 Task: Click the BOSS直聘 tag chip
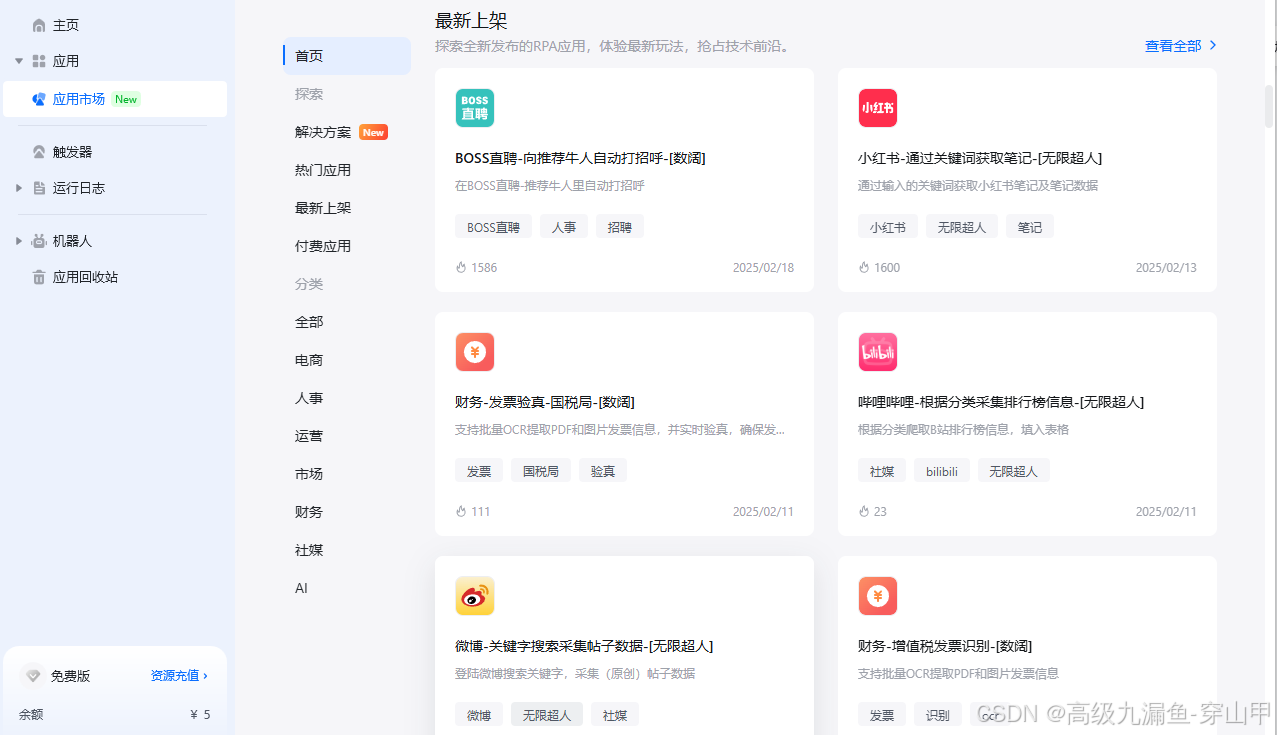click(493, 227)
